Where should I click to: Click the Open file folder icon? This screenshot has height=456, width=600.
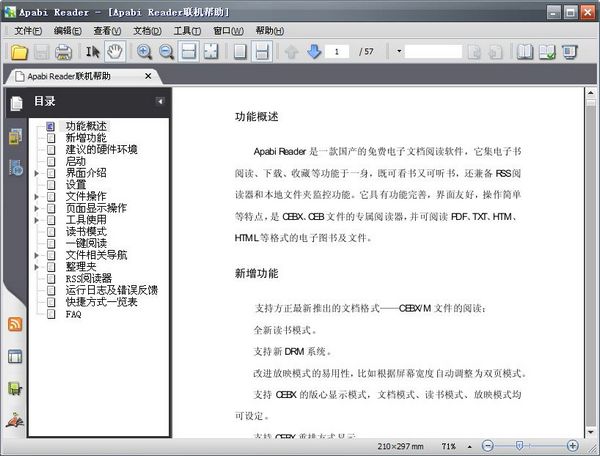(x=19, y=52)
